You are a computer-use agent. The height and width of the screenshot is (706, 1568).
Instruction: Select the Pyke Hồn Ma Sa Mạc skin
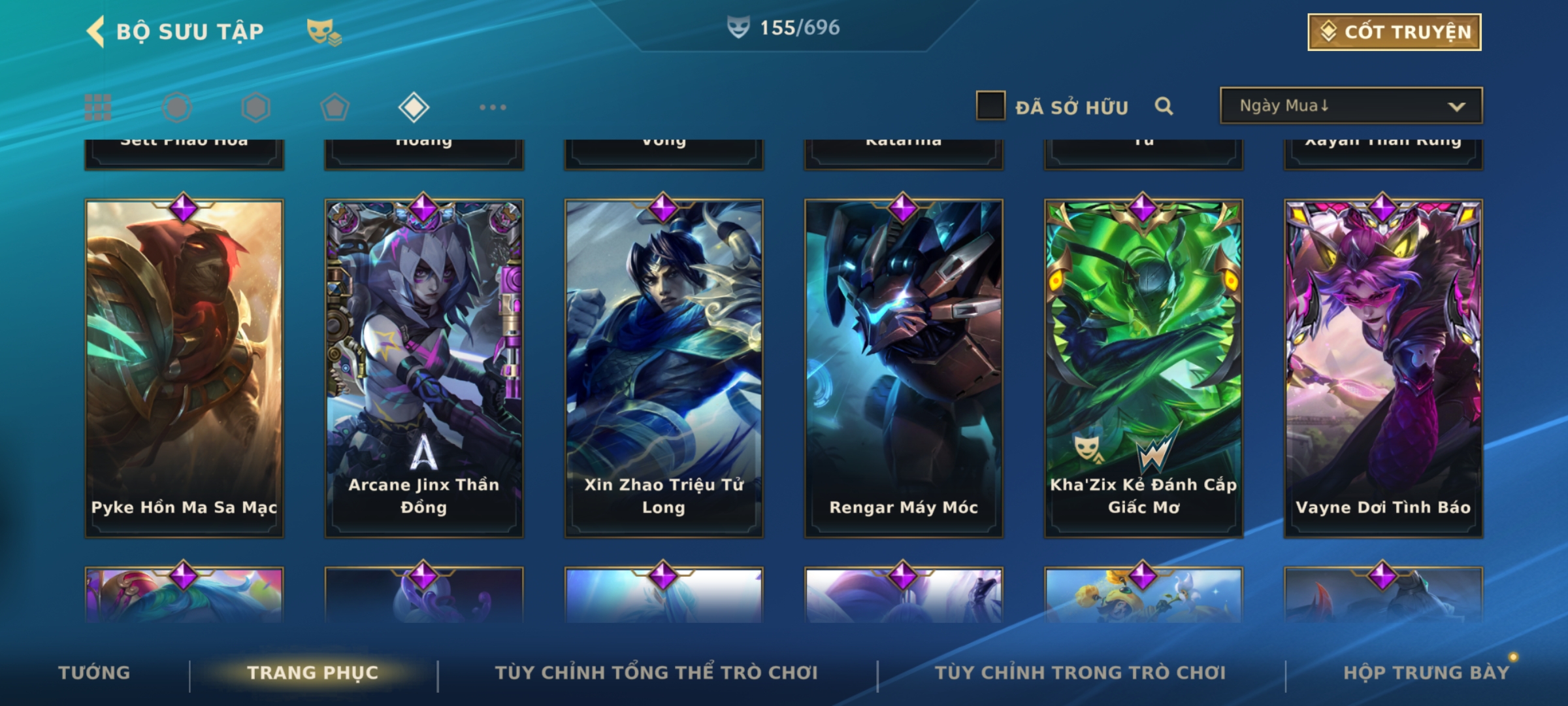tap(184, 368)
